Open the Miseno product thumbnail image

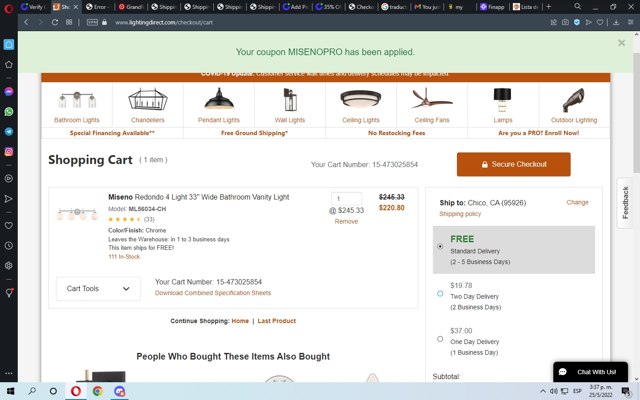pyautogui.click(x=77, y=213)
